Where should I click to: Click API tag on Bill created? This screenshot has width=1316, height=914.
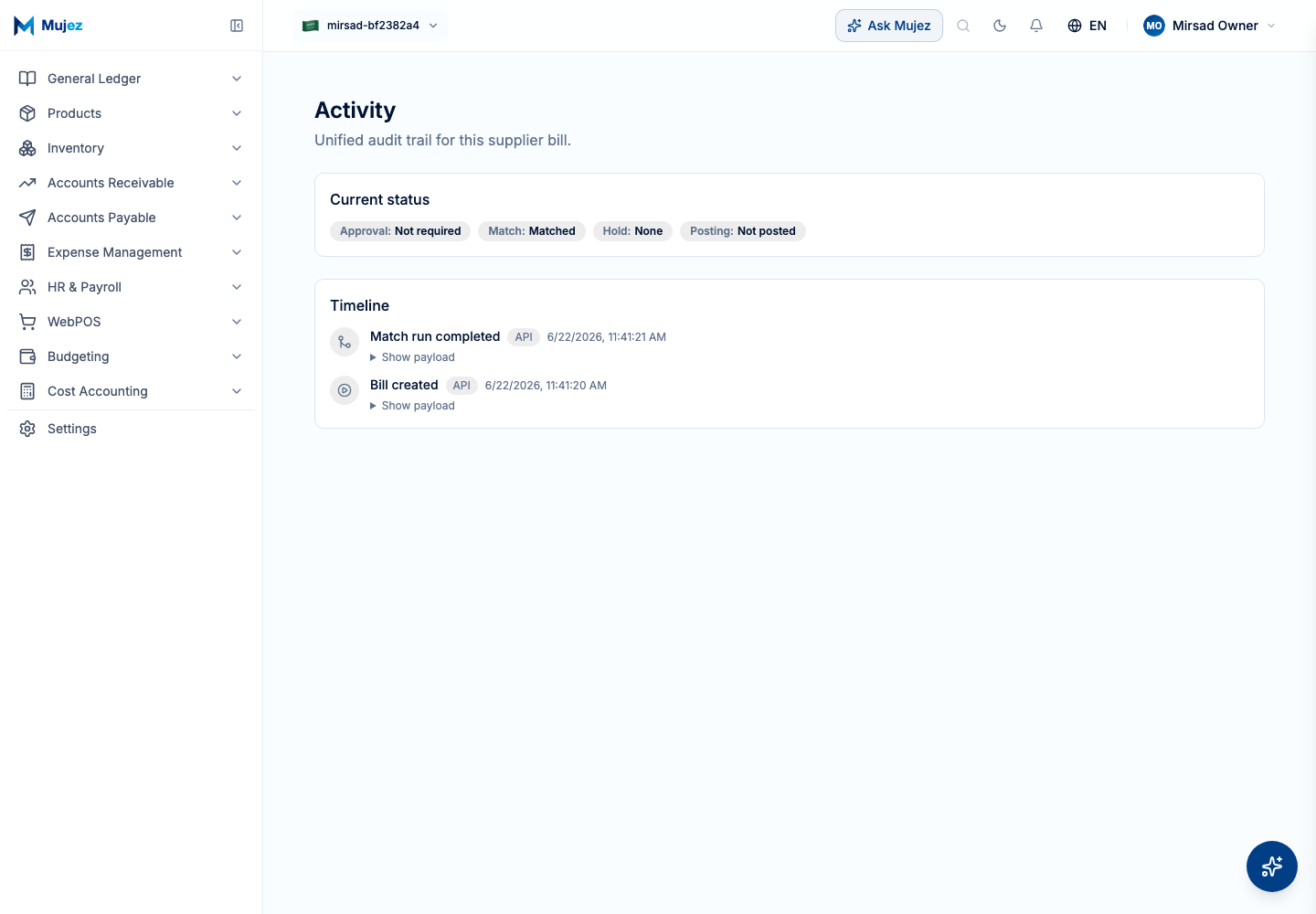click(462, 386)
